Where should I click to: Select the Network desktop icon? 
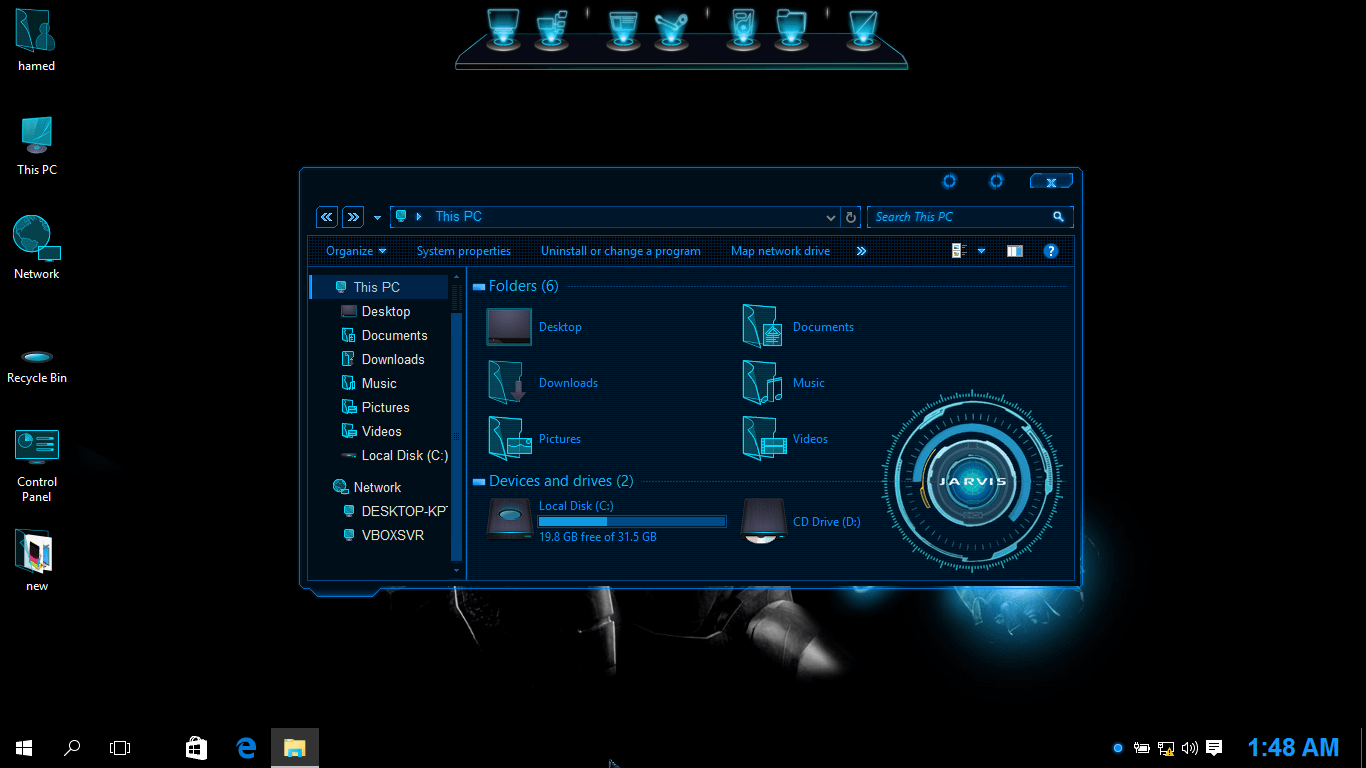coord(37,248)
